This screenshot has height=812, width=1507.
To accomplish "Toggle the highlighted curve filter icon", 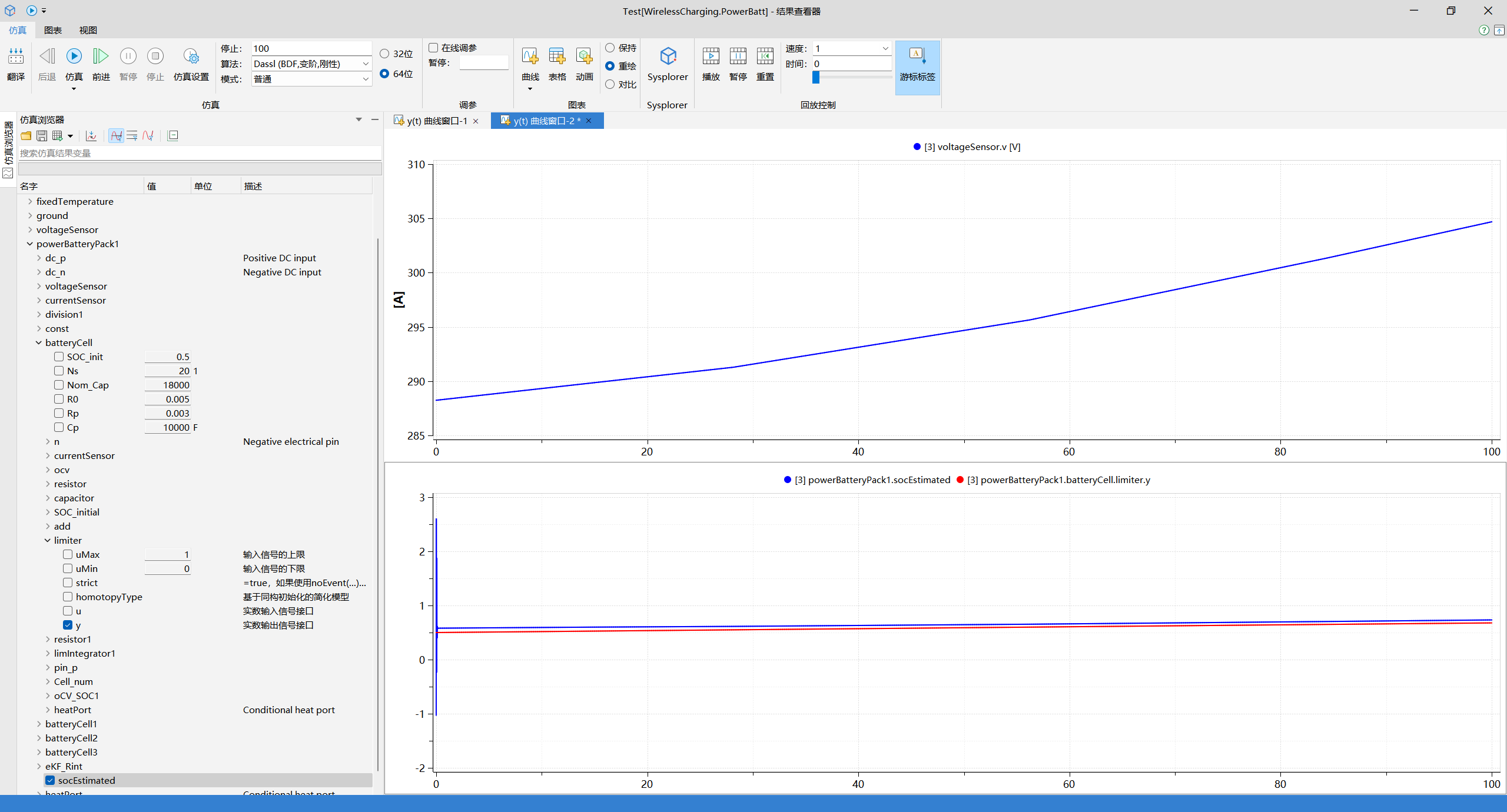I will click(117, 136).
